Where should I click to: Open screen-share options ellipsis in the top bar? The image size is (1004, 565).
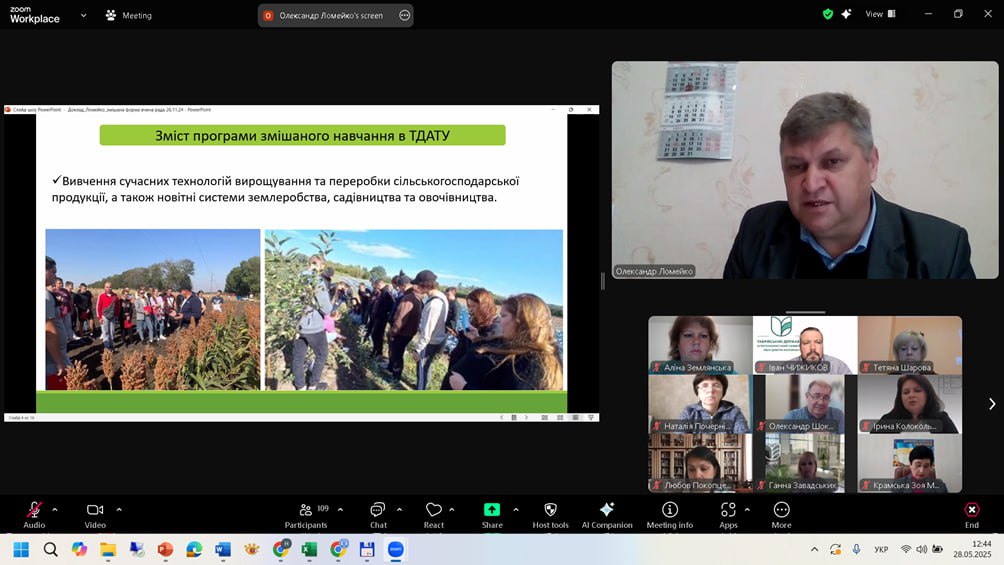[405, 15]
